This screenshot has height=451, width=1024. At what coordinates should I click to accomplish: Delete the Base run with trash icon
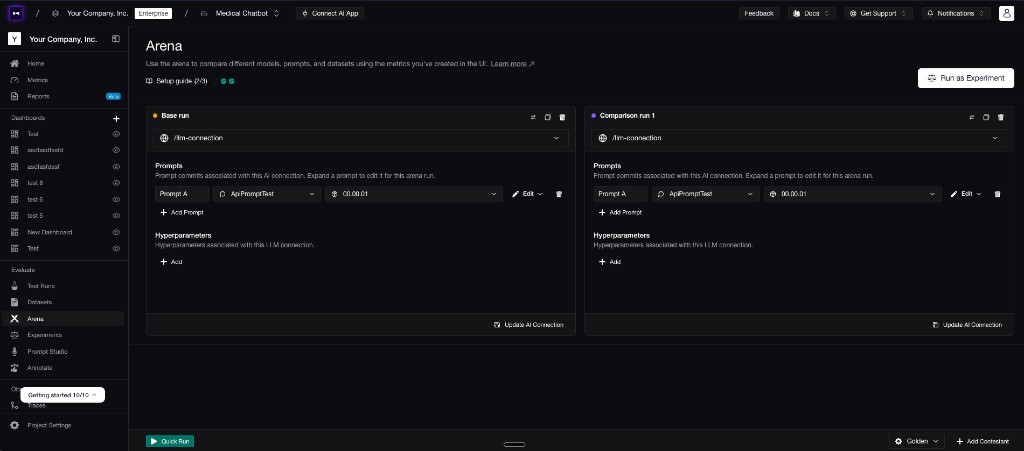point(562,117)
